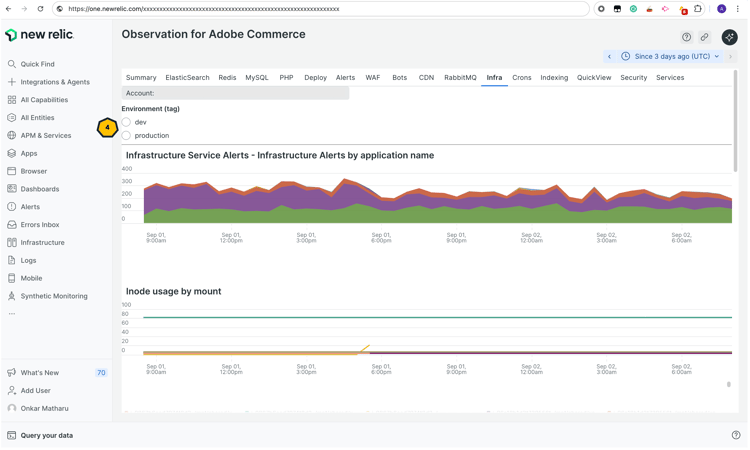Select the dev environment radio button
750x450 pixels.
[126, 122]
